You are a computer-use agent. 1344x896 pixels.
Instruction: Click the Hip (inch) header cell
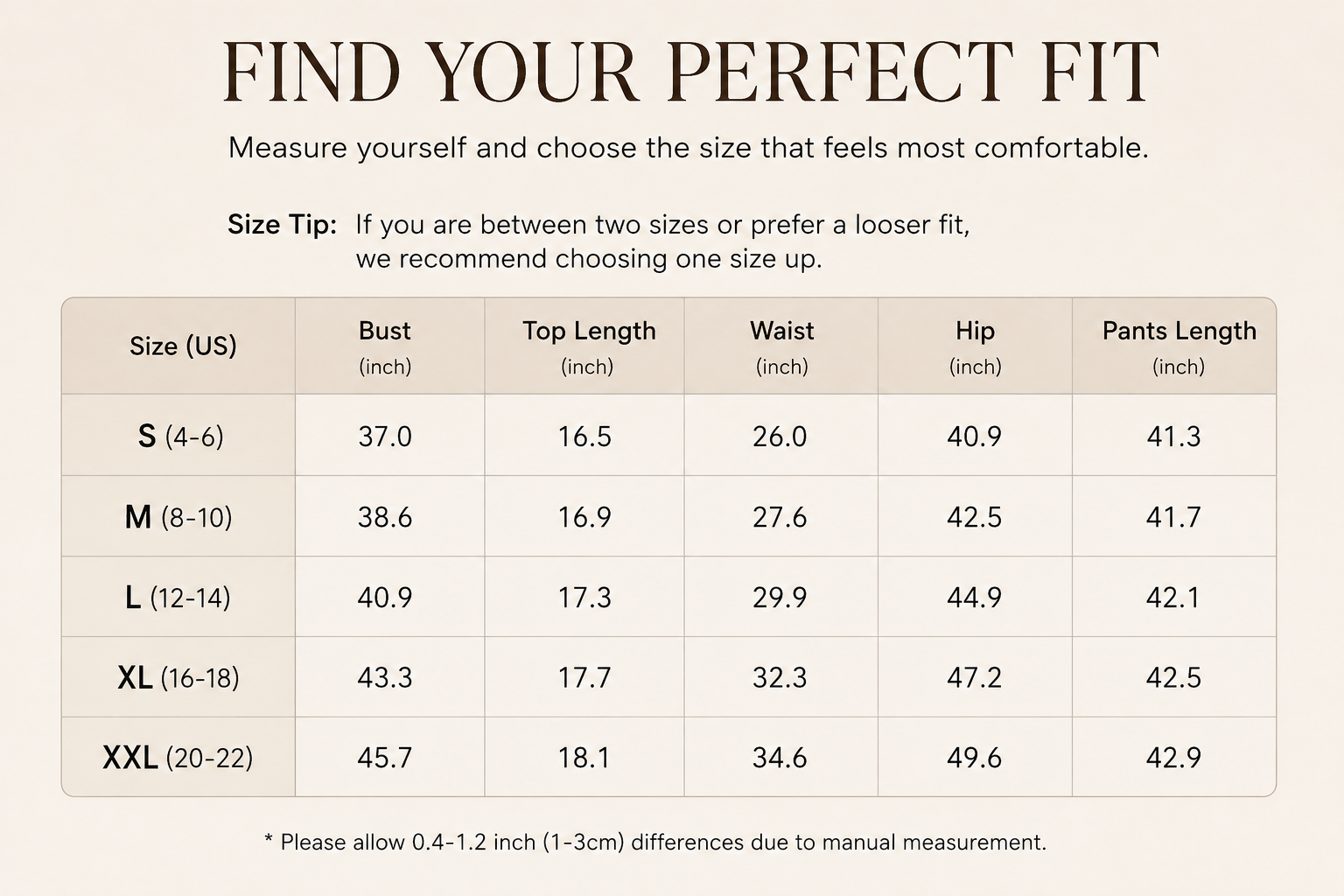[975, 346]
